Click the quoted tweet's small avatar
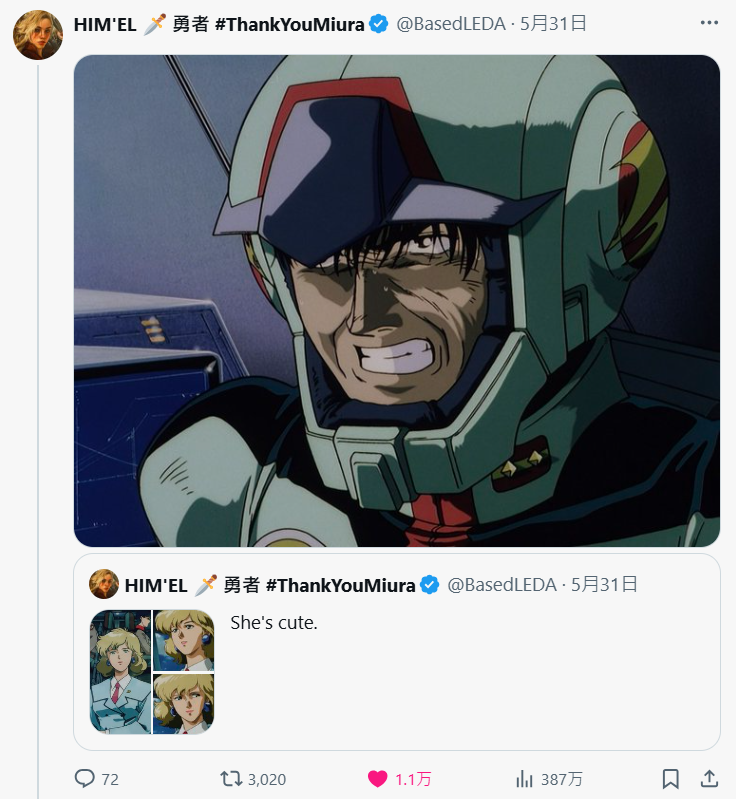Image resolution: width=736 pixels, height=799 pixels. coord(104,584)
